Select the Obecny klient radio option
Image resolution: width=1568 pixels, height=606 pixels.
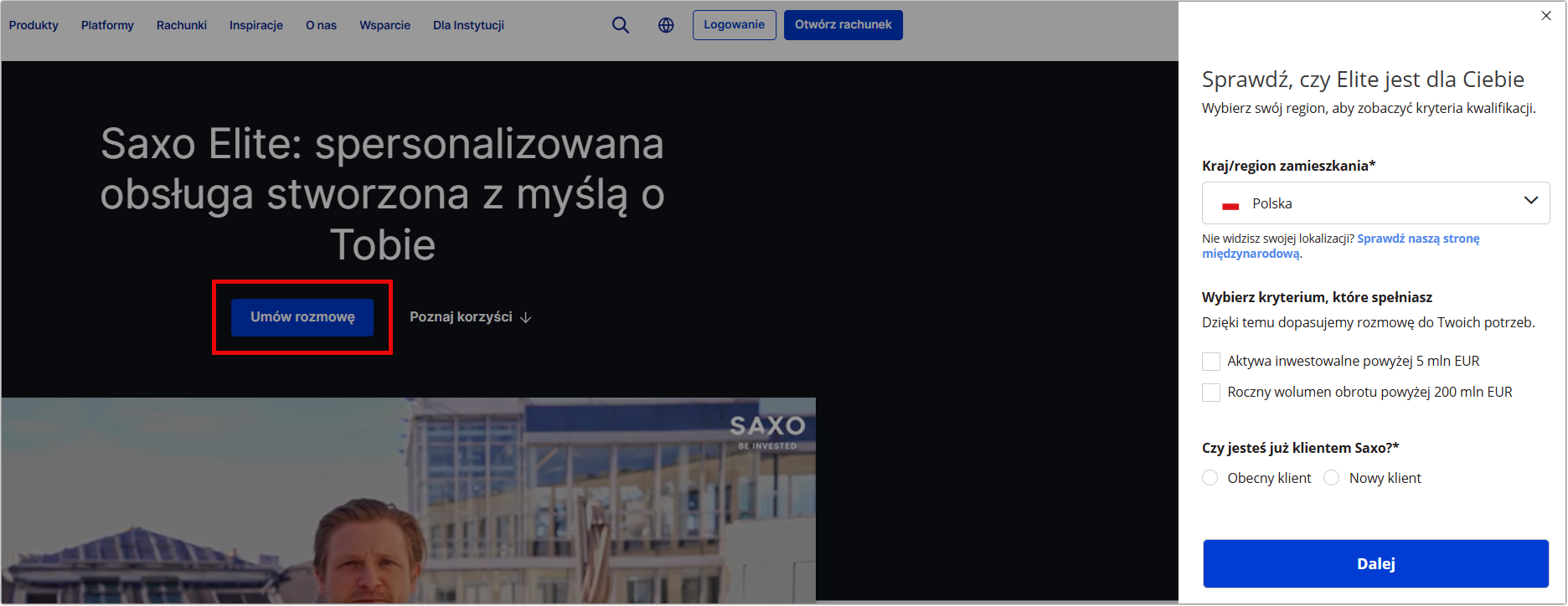[1210, 478]
